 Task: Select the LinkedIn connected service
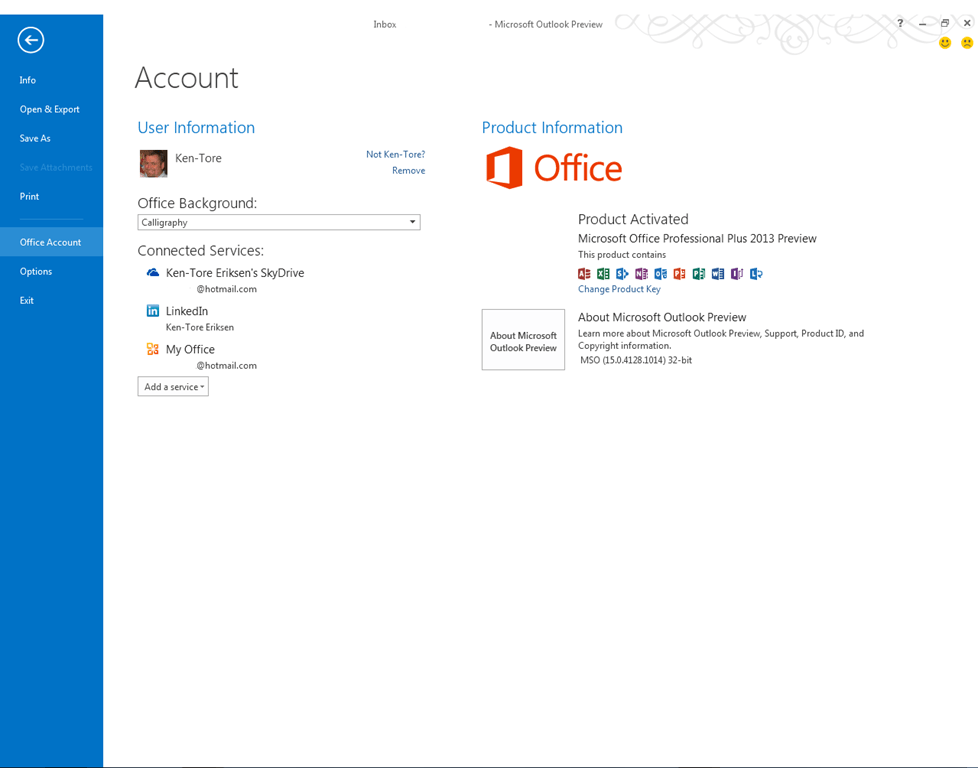(187, 311)
